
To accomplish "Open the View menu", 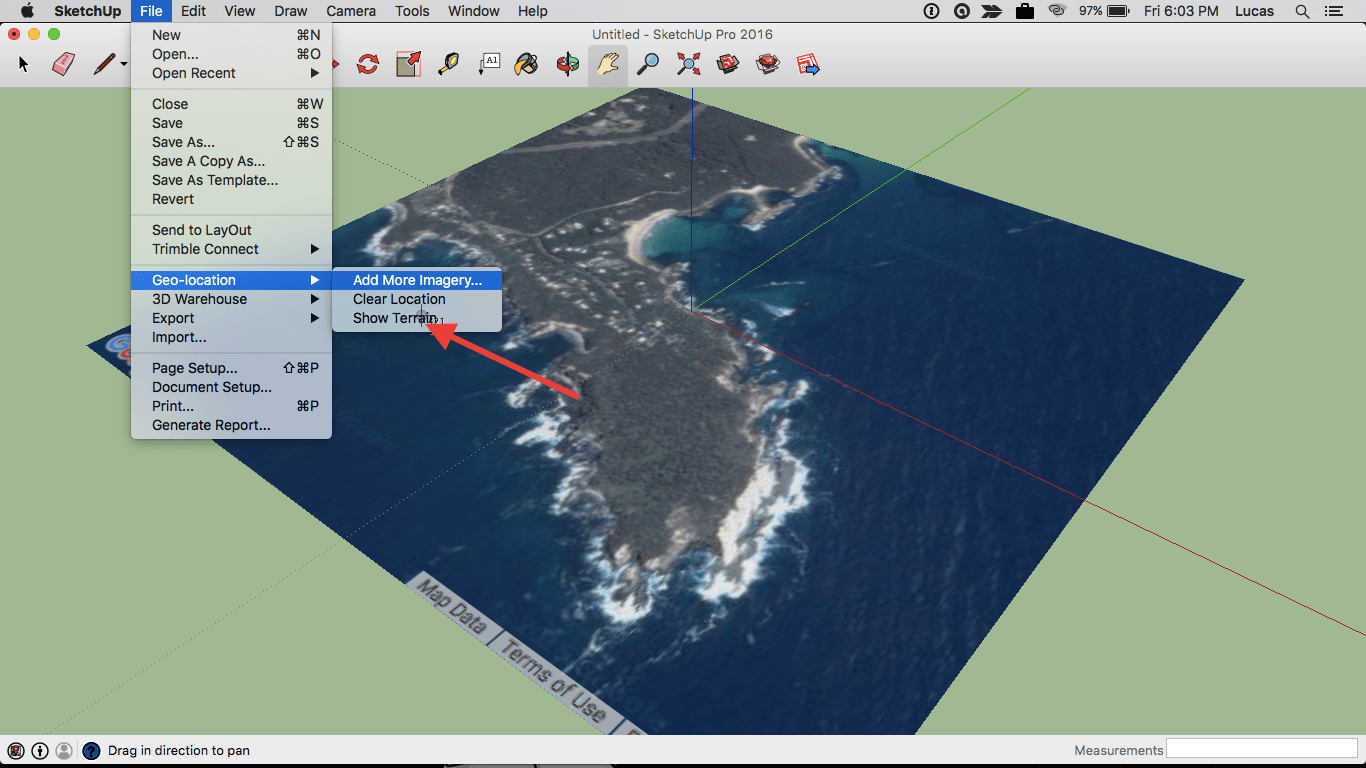I will click(240, 11).
